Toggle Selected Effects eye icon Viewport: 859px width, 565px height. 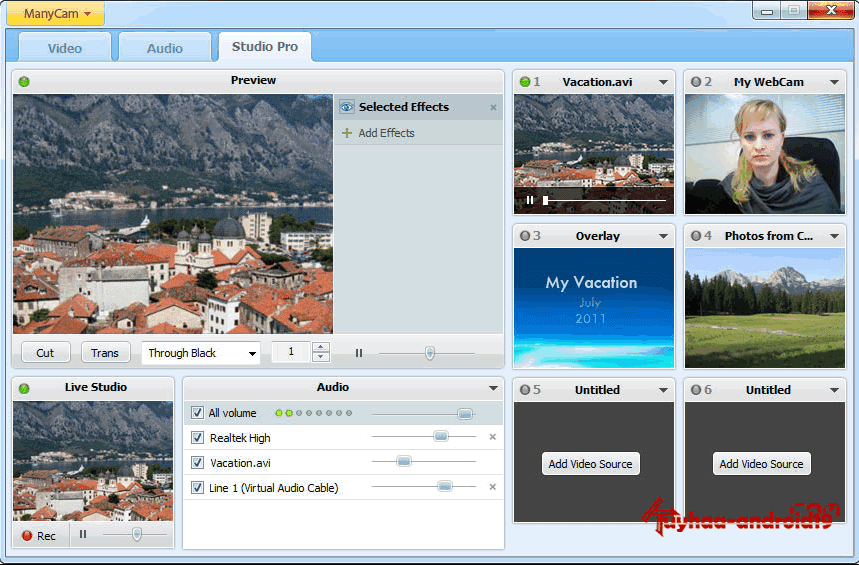click(347, 107)
